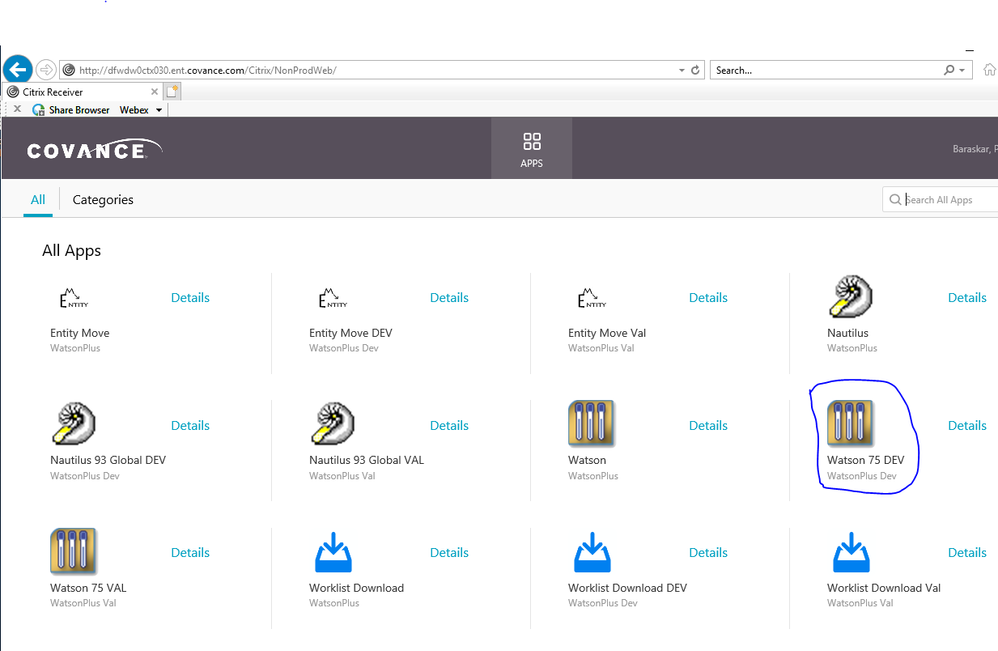Expand the address bar history dropdown

click(x=682, y=70)
